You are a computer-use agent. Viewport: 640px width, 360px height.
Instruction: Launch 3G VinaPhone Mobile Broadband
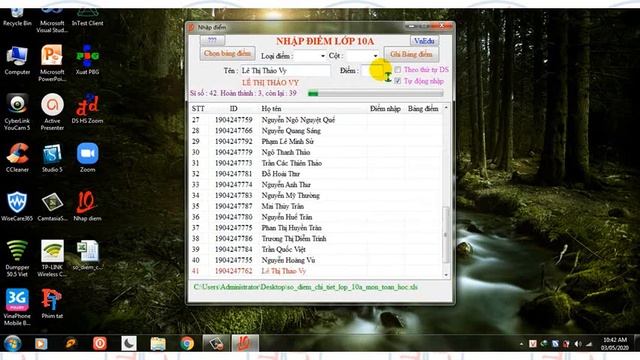pos(17,307)
